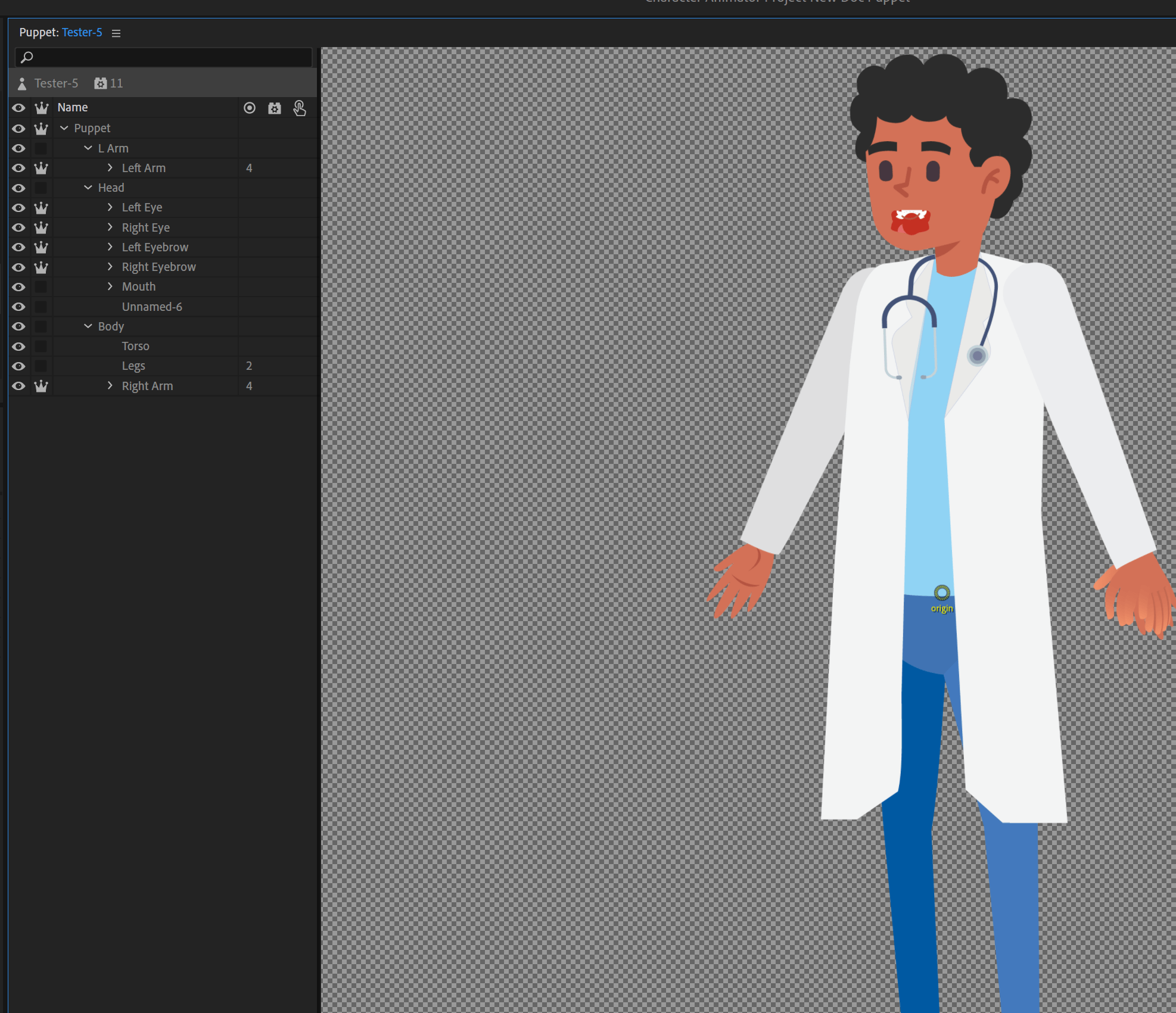Toggle the crown on the Puppet root layer

coord(41,128)
